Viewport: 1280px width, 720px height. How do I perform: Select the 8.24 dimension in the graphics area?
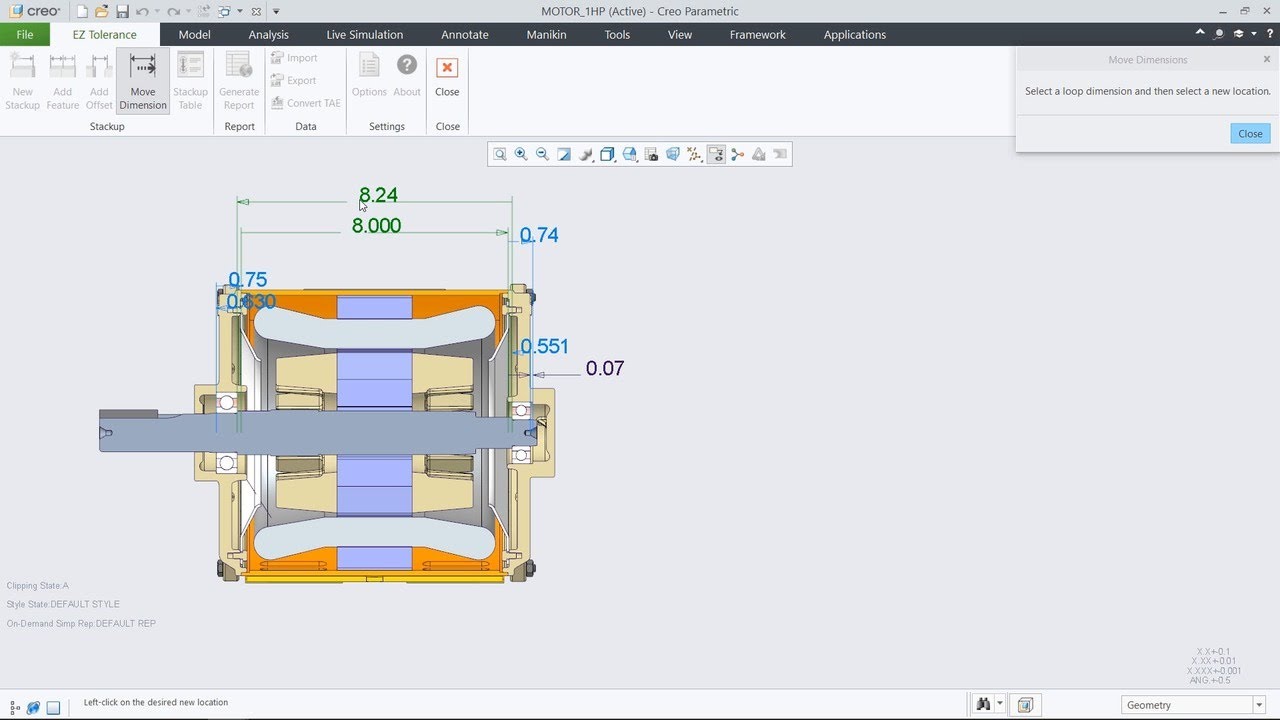click(x=378, y=195)
